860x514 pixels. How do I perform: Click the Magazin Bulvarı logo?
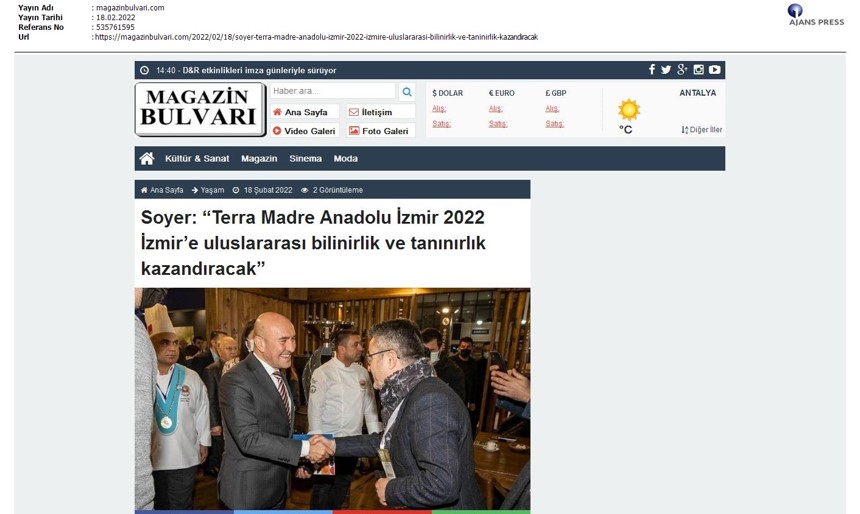tap(200, 109)
